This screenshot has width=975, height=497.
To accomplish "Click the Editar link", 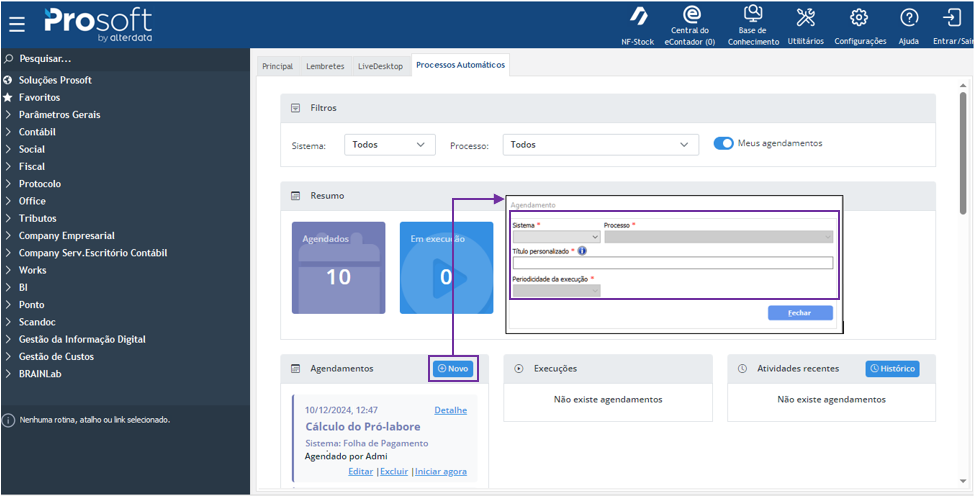I will pos(361,471).
